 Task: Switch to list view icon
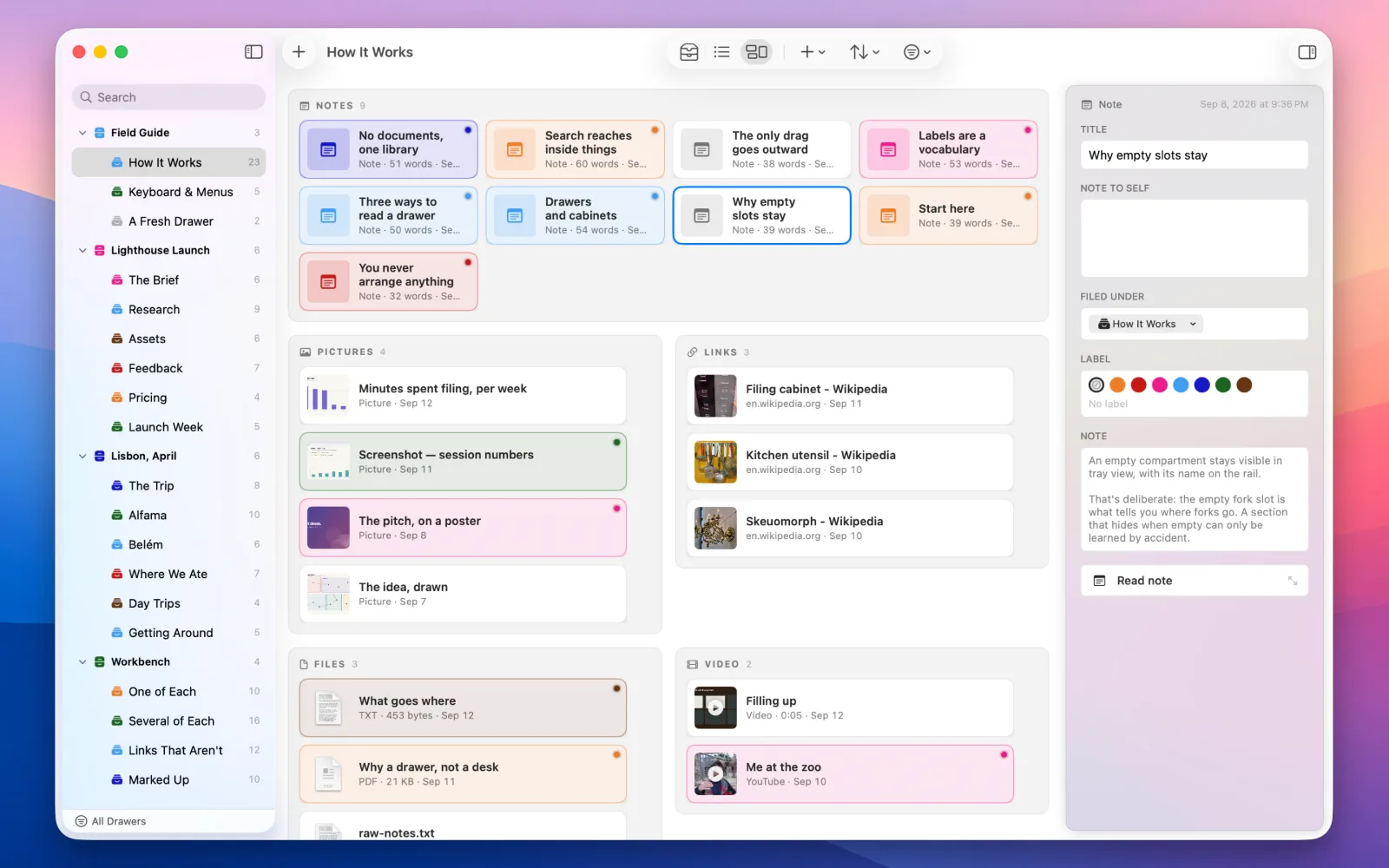point(721,52)
